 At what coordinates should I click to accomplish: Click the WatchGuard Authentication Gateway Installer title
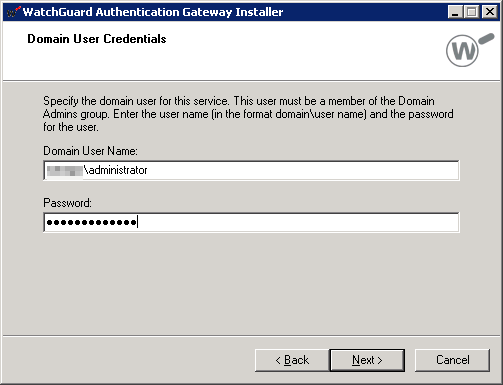click(153, 12)
